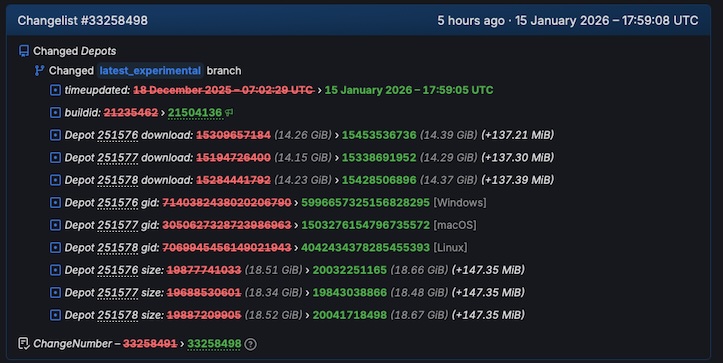The height and width of the screenshot is (363, 723).
Task: Open Depot 251576 link in download row
Action: [x=118, y=135]
